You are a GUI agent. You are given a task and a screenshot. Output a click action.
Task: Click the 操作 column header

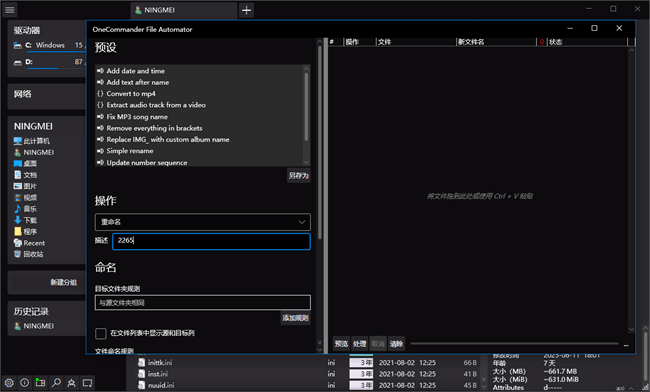pos(359,42)
